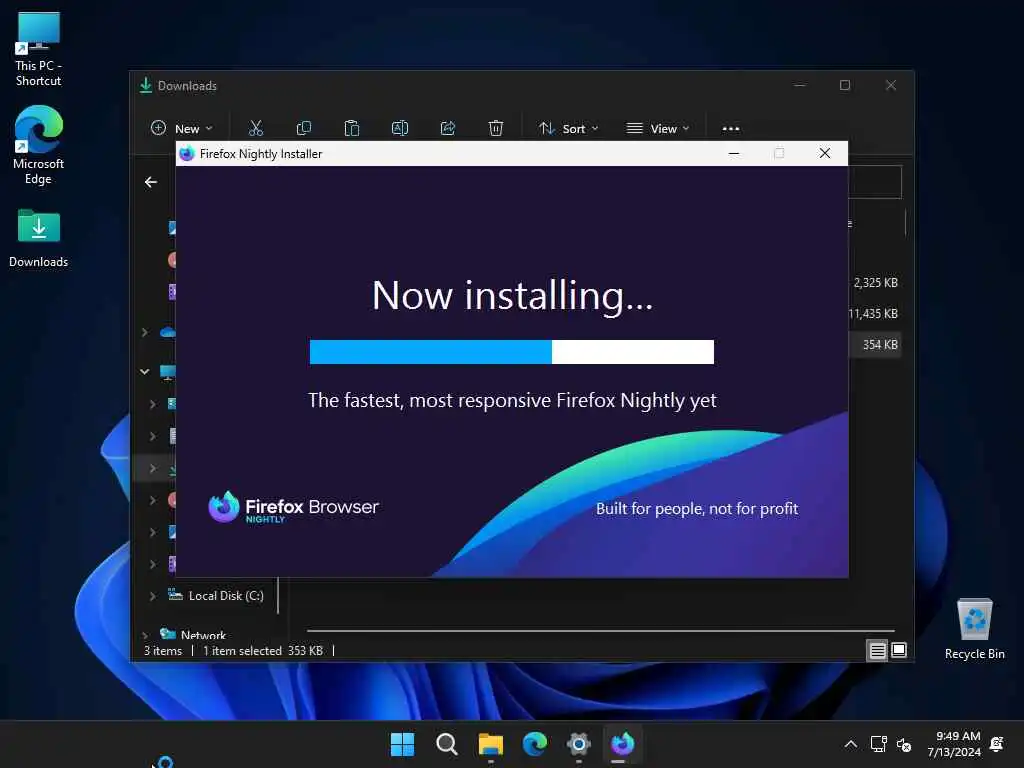Switch to details view in status bar
1024x768 pixels.
pyautogui.click(x=877, y=650)
